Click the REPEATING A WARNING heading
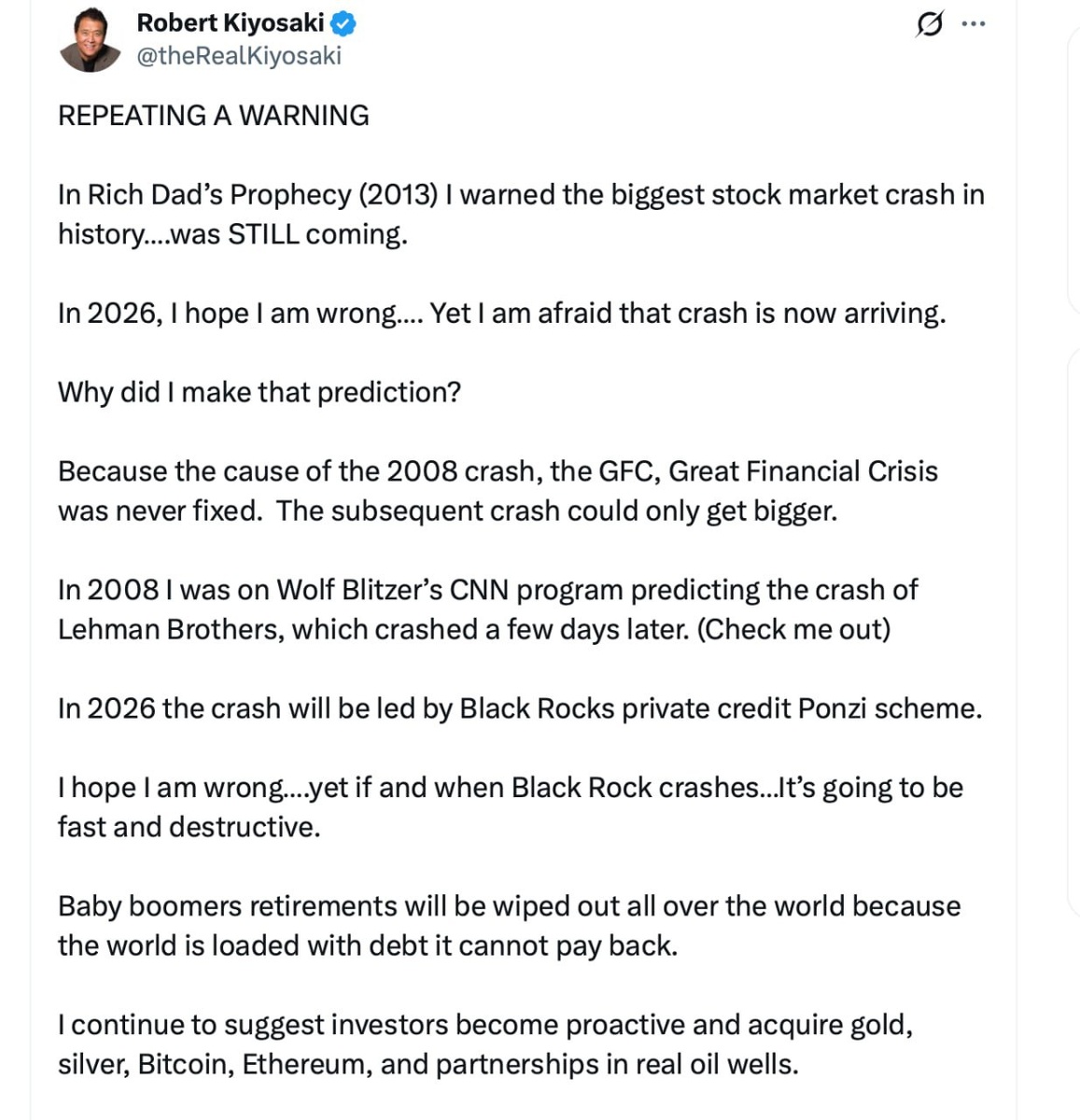 214,116
